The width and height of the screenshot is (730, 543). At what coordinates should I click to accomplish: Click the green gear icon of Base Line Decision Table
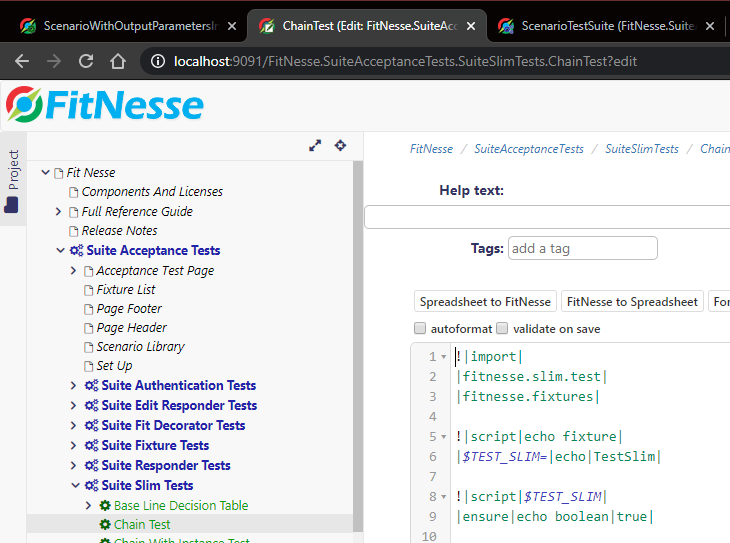tap(105, 506)
